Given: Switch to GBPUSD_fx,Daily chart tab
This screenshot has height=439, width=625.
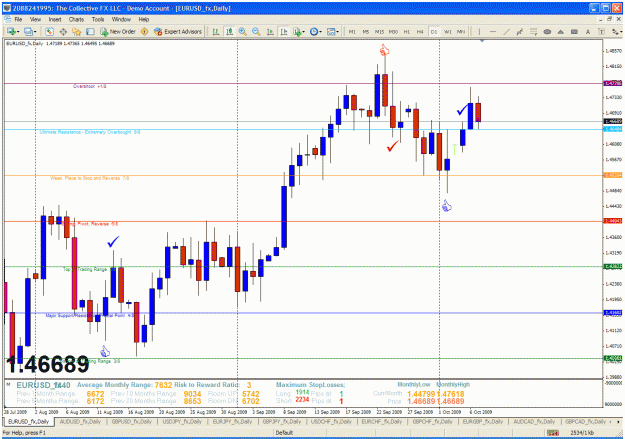Looking at the screenshot, I should pyautogui.click(x=132, y=421).
